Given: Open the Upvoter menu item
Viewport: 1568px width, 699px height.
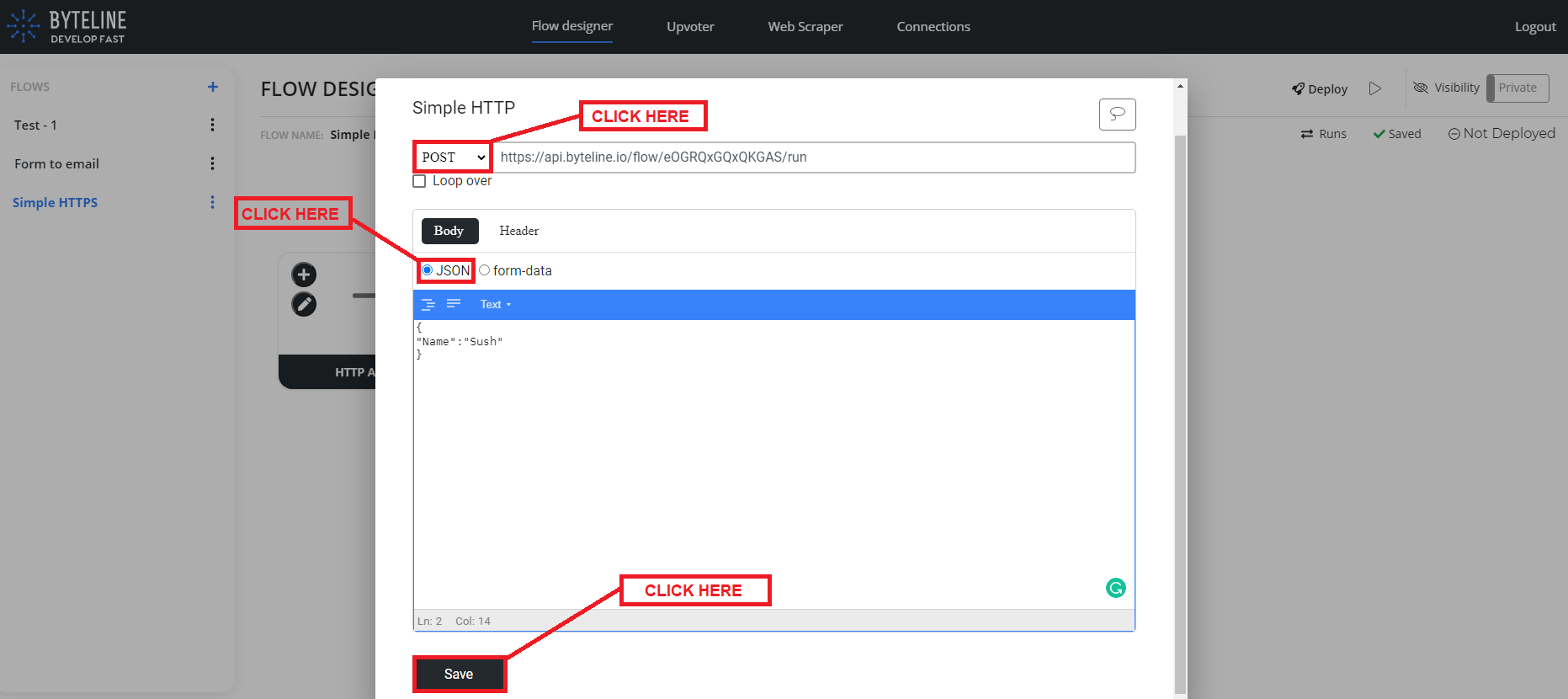Looking at the screenshot, I should (x=690, y=27).
